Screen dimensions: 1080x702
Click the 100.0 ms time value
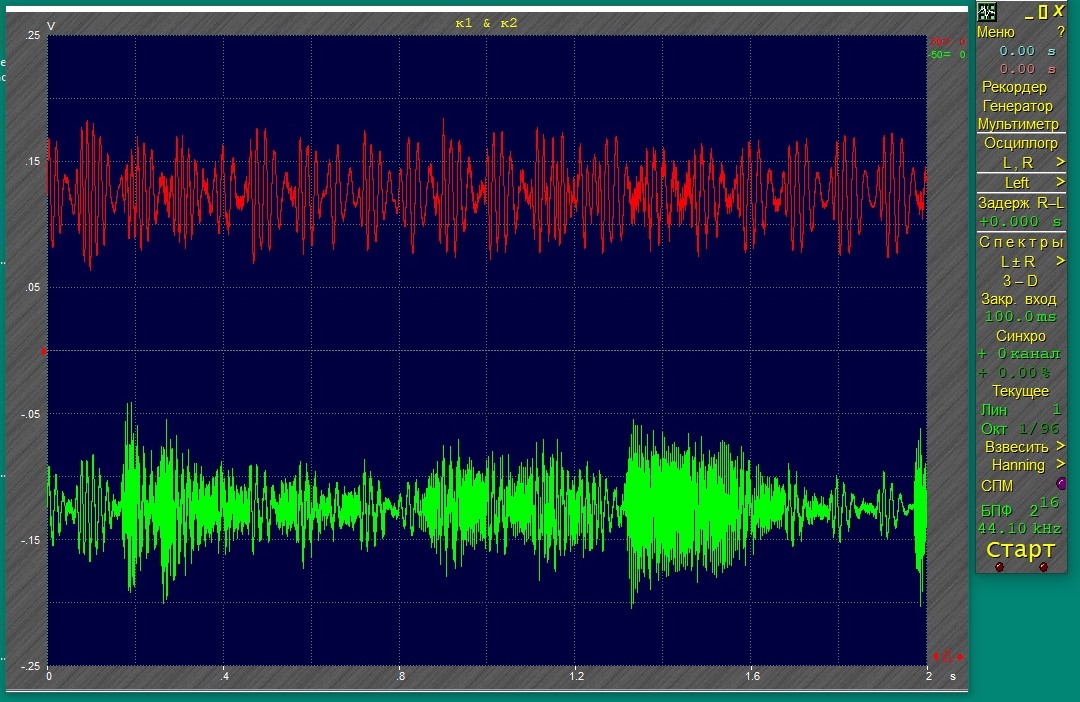tap(1020, 316)
